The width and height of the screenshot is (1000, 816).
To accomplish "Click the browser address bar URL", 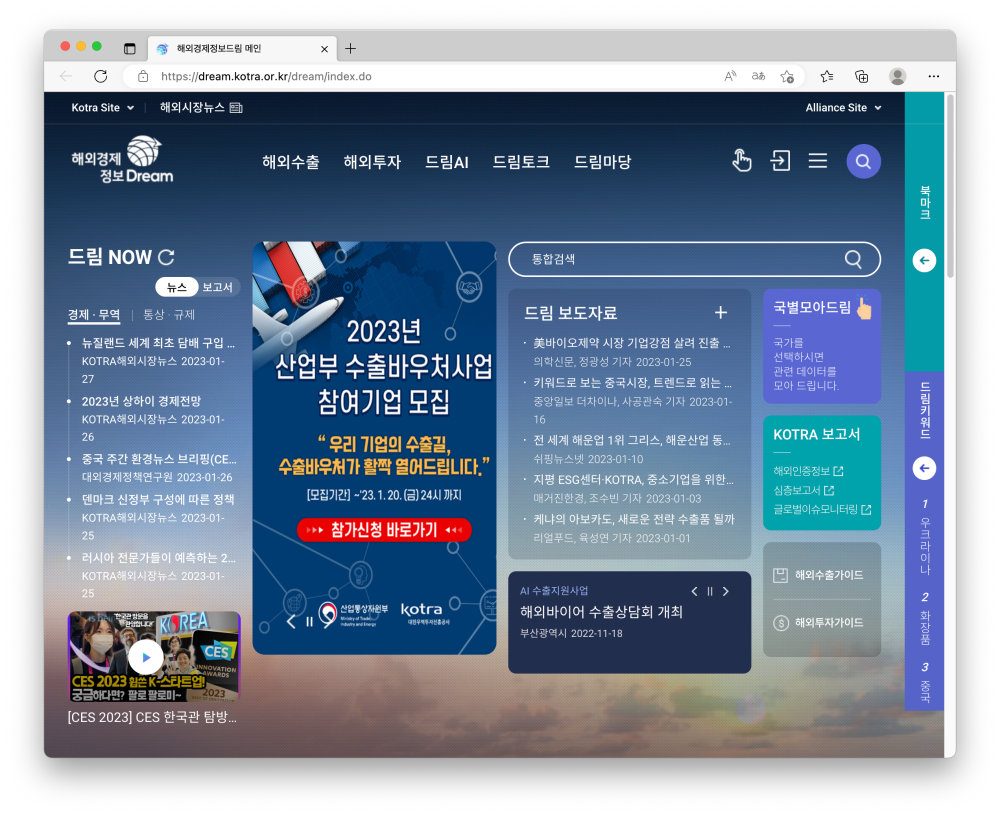I will pyautogui.click(x=266, y=77).
